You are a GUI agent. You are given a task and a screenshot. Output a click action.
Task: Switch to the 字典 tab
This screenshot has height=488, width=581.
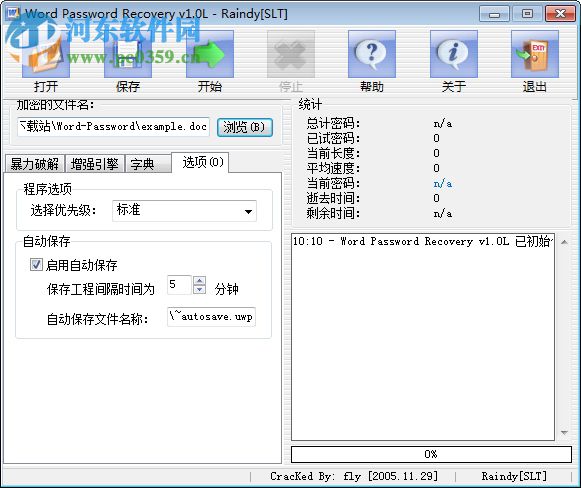(x=148, y=164)
